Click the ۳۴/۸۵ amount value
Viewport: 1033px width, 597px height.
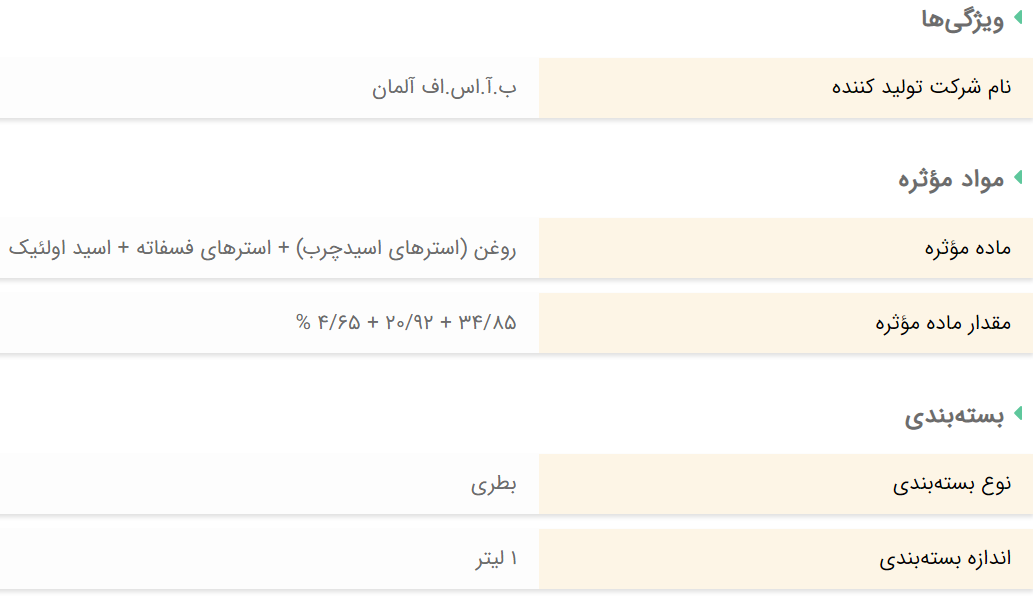487,323
